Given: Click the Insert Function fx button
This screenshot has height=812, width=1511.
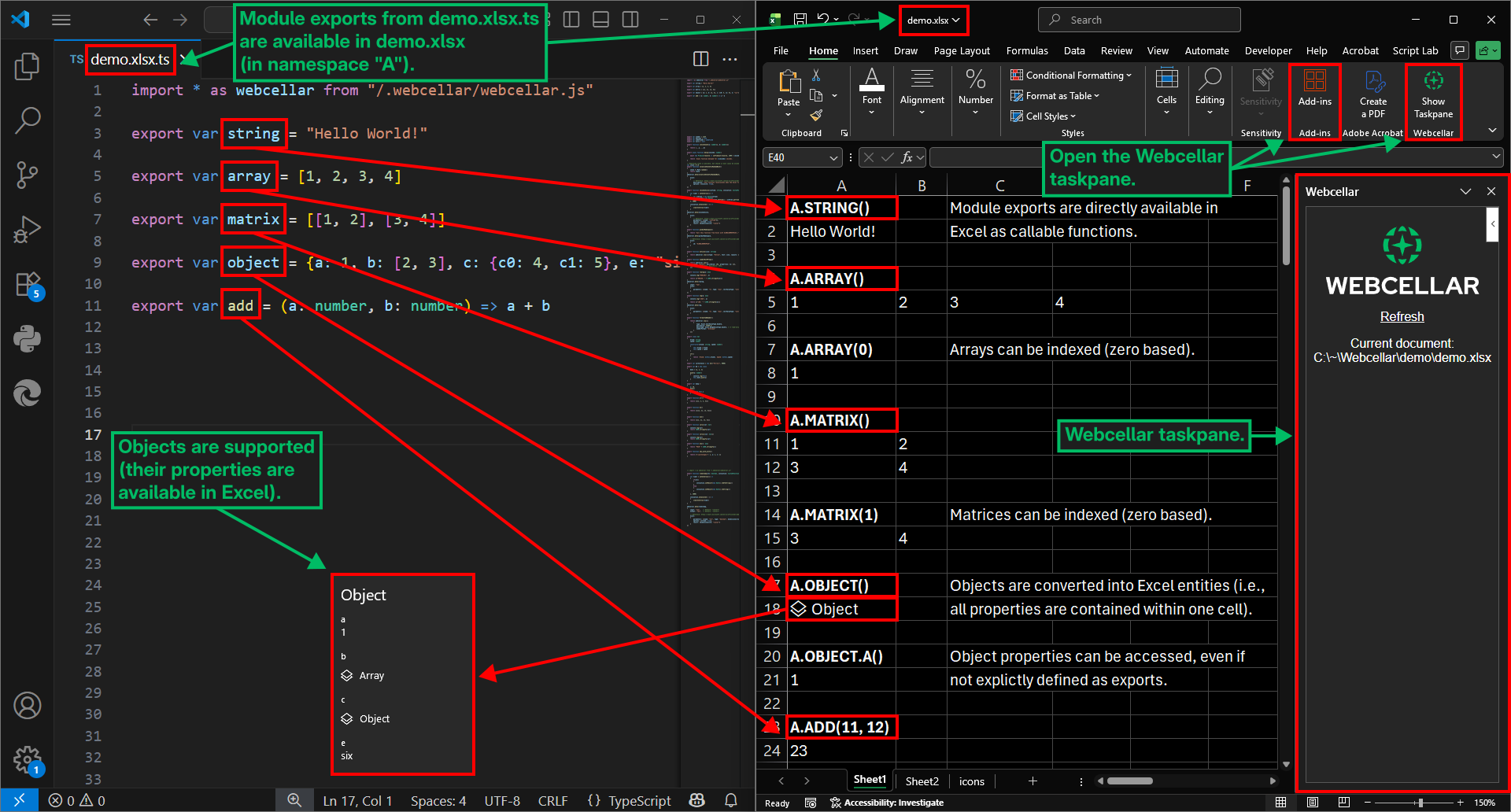Looking at the screenshot, I should 907,157.
